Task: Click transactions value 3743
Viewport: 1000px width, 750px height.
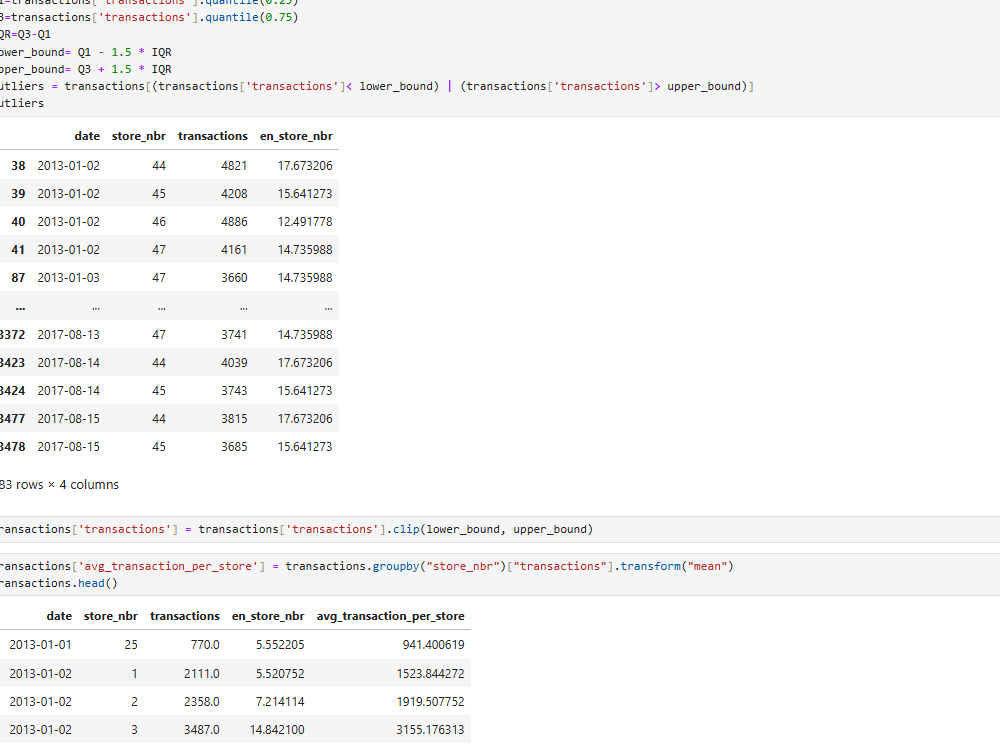Action: pos(234,391)
